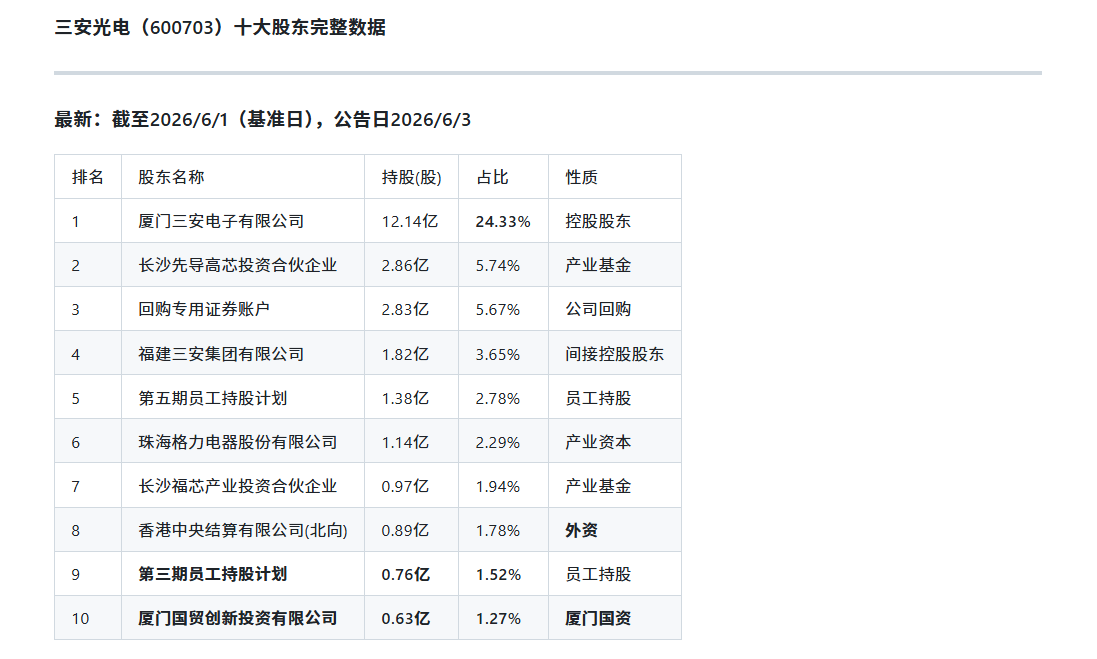The image size is (1097, 659).
Task: Click the 1.82亿 holding value
Action: point(405,354)
